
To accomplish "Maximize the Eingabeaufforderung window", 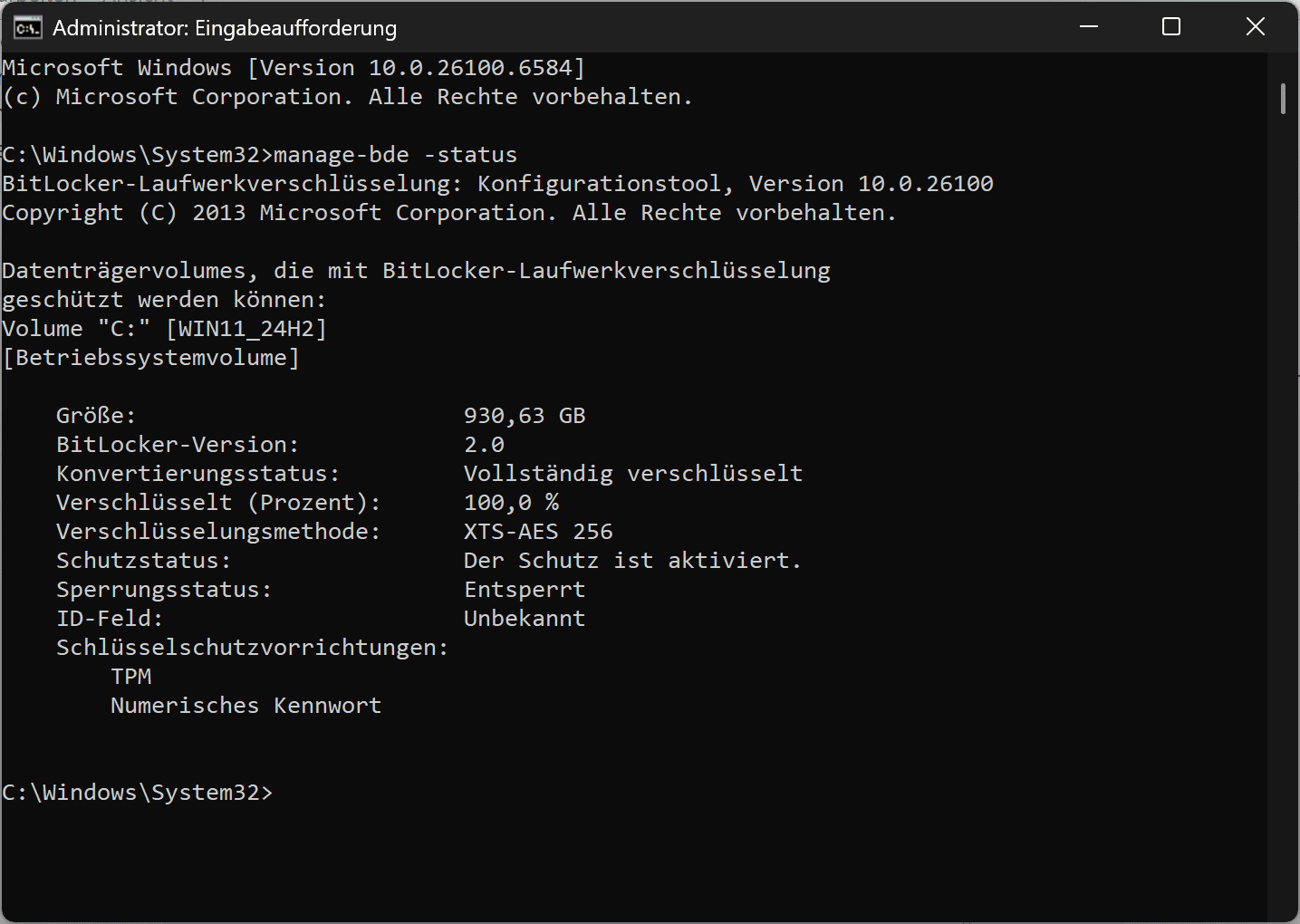I will pyautogui.click(x=1171, y=27).
